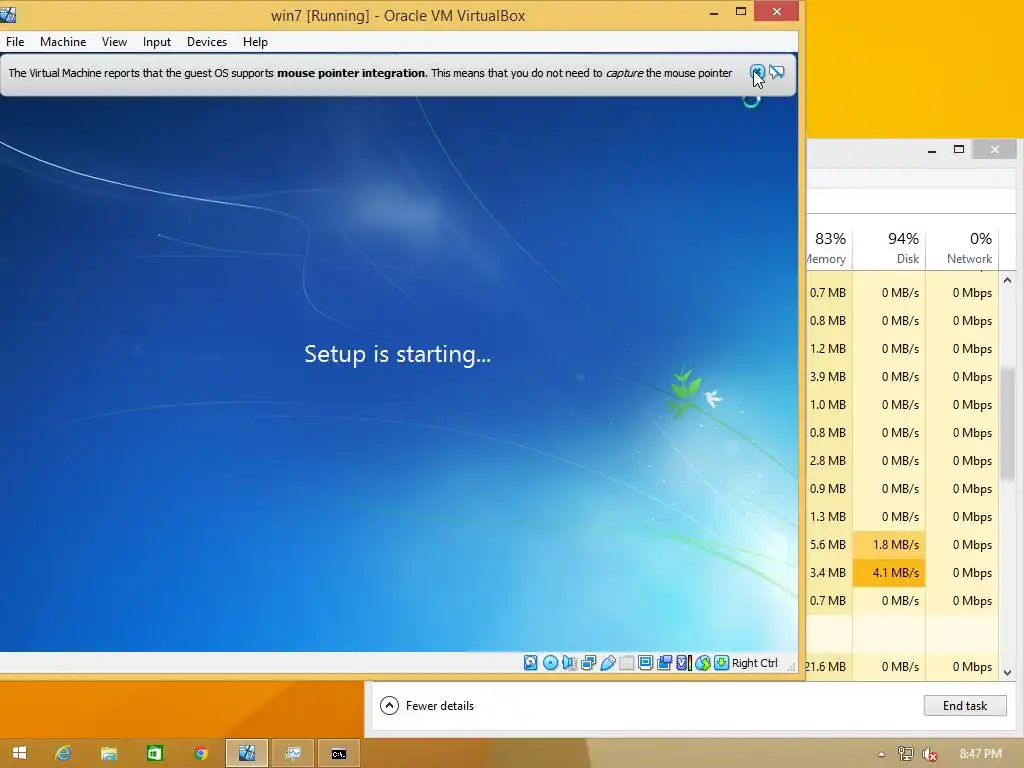This screenshot has width=1024, height=768.
Task: Click the keyboard capture green arrow icon
Action: click(x=721, y=663)
